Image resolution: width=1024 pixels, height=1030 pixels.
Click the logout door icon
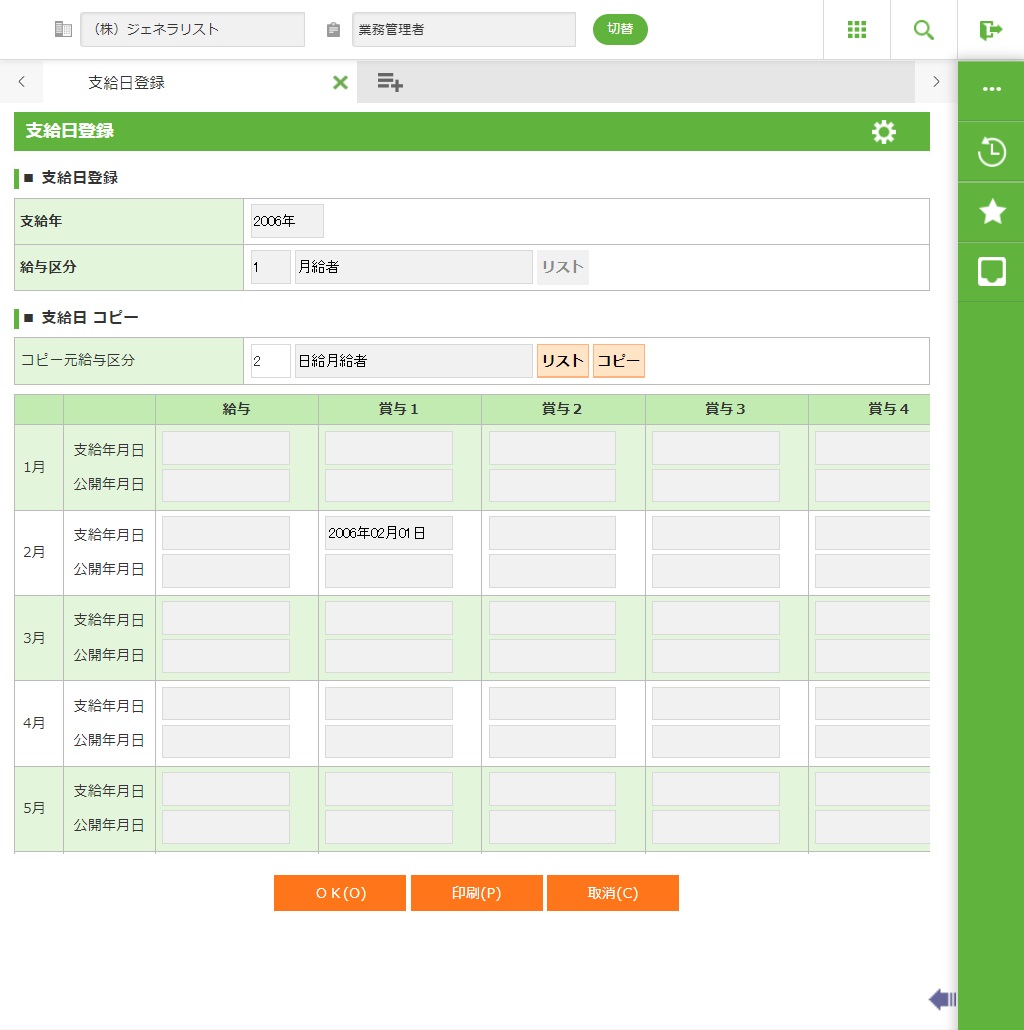[x=990, y=30]
